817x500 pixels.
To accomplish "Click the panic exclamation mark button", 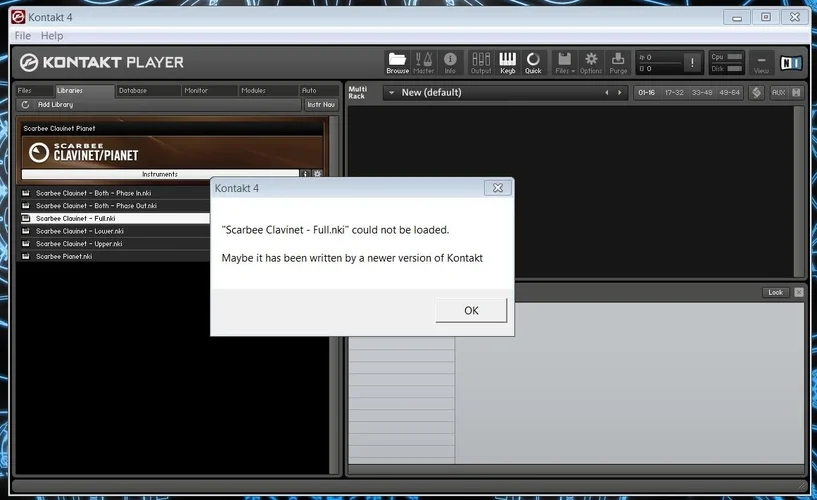I will click(692, 62).
